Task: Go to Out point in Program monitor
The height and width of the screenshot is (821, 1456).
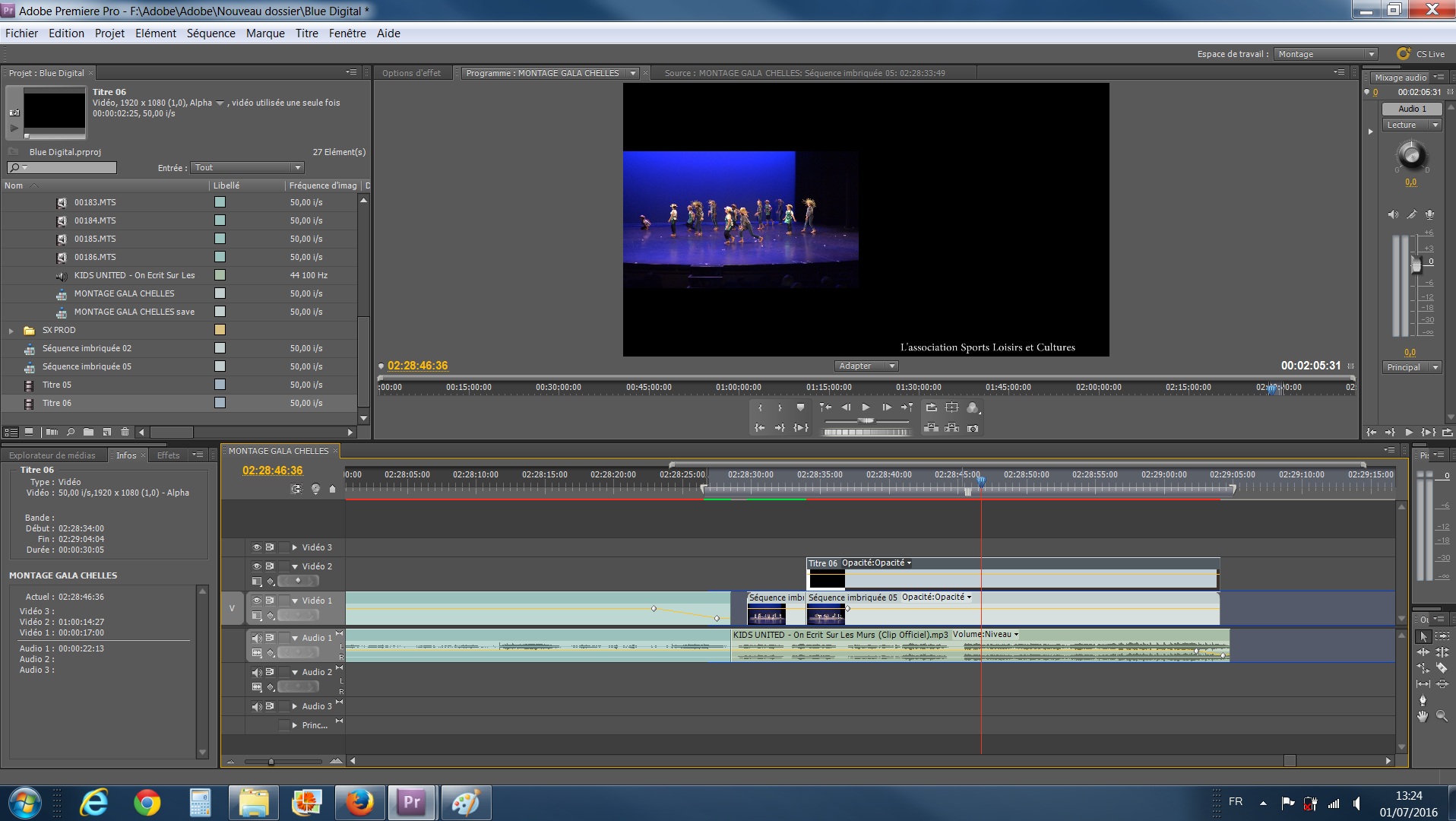Action: pos(780,428)
